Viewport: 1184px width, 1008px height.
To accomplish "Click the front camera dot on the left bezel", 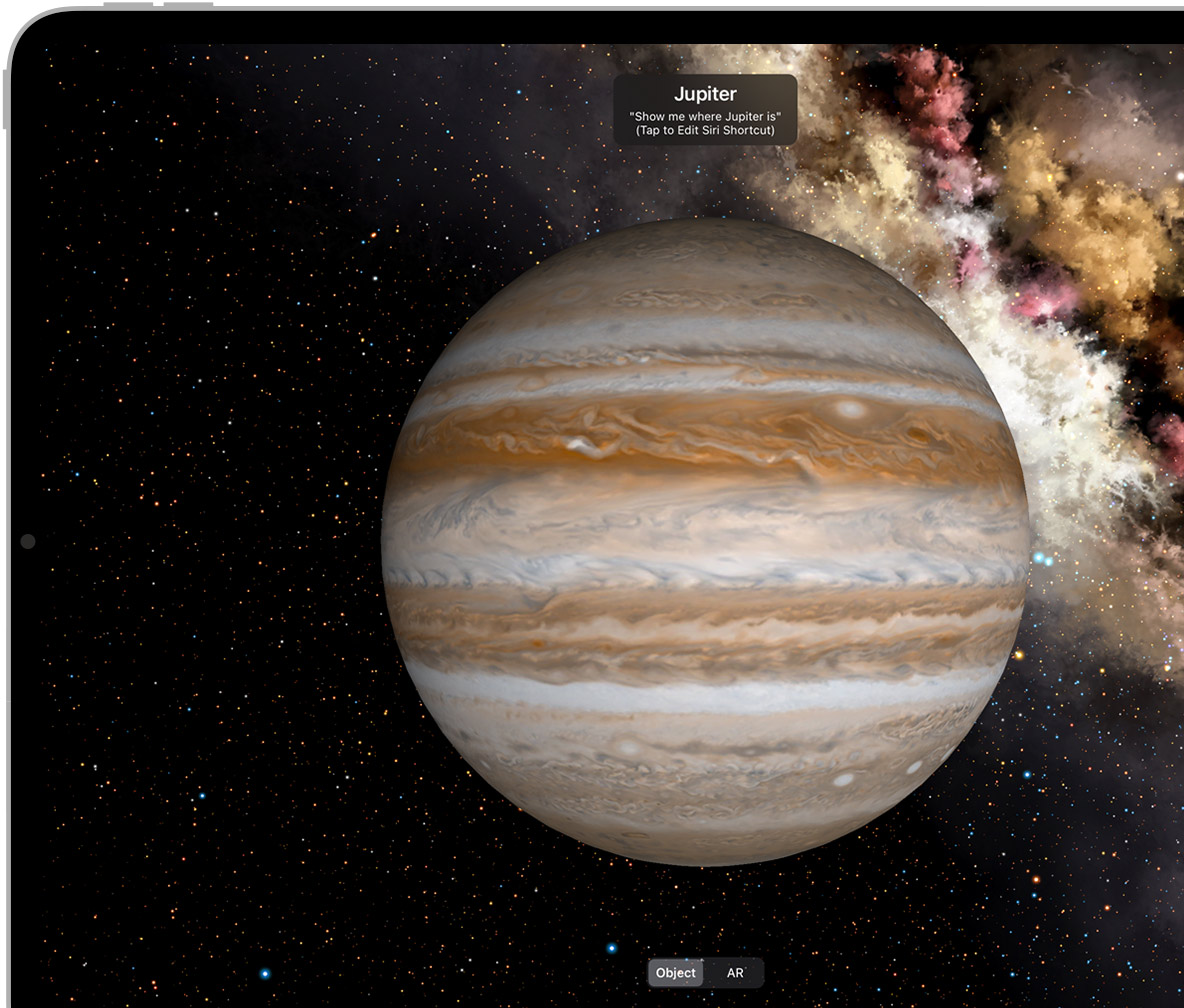I will tap(28, 541).
